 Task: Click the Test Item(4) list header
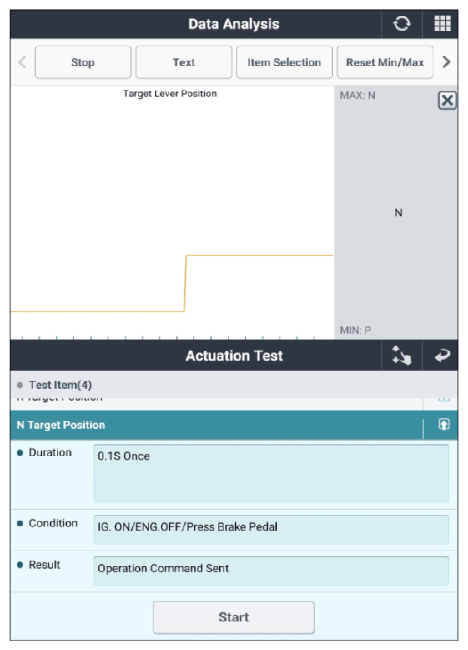tap(234, 385)
